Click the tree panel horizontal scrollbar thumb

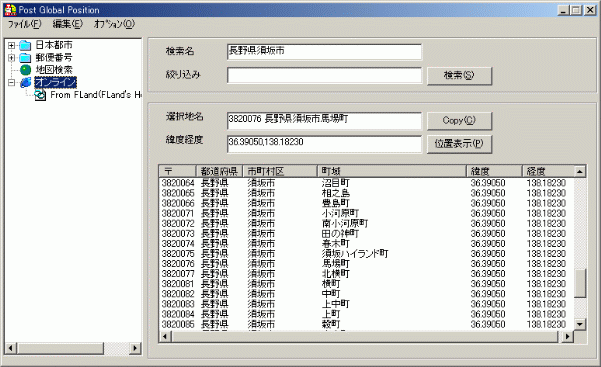click(x=60, y=348)
